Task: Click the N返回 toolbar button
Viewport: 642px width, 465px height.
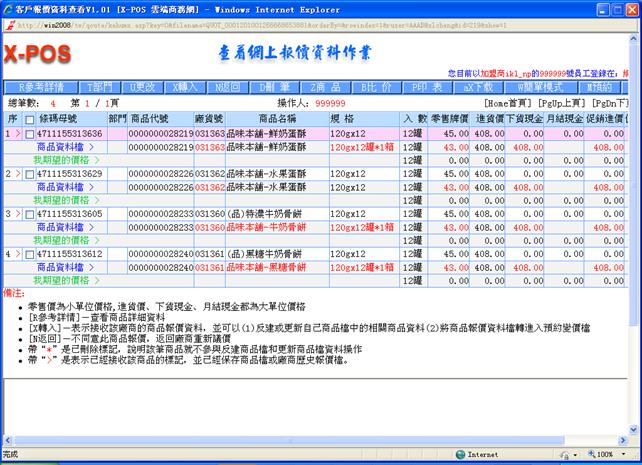Action: (x=226, y=87)
